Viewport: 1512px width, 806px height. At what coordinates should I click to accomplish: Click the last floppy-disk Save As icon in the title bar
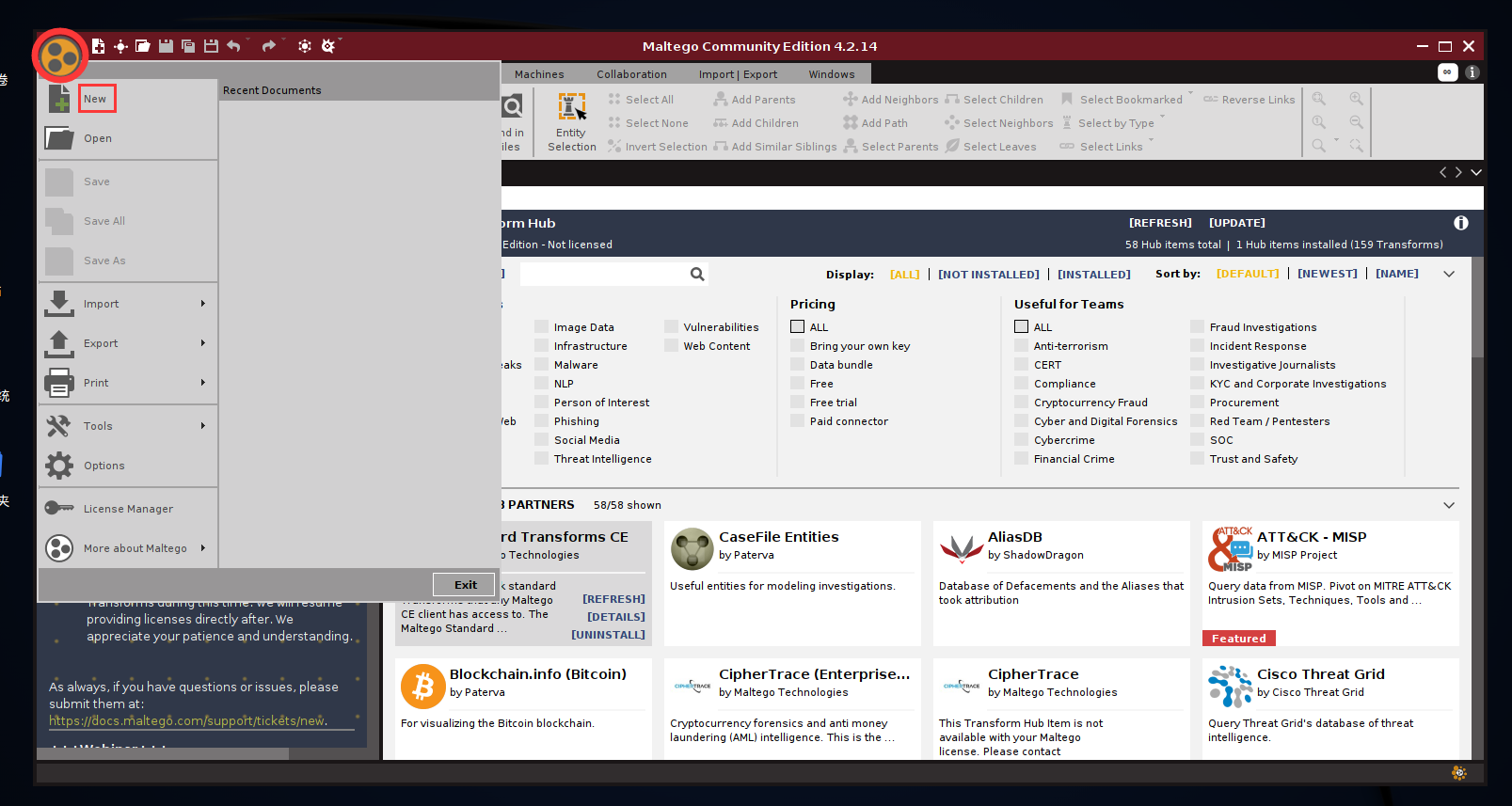click(211, 46)
